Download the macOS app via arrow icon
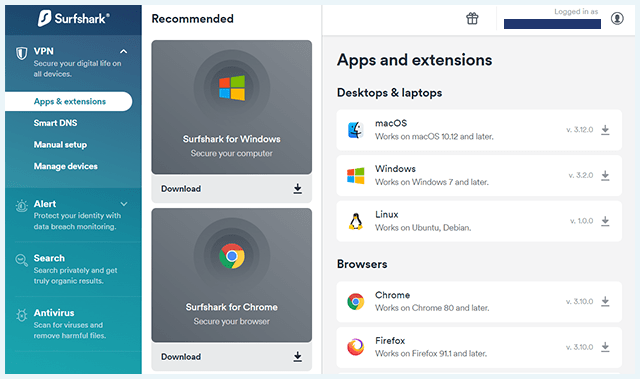 coord(605,130)
